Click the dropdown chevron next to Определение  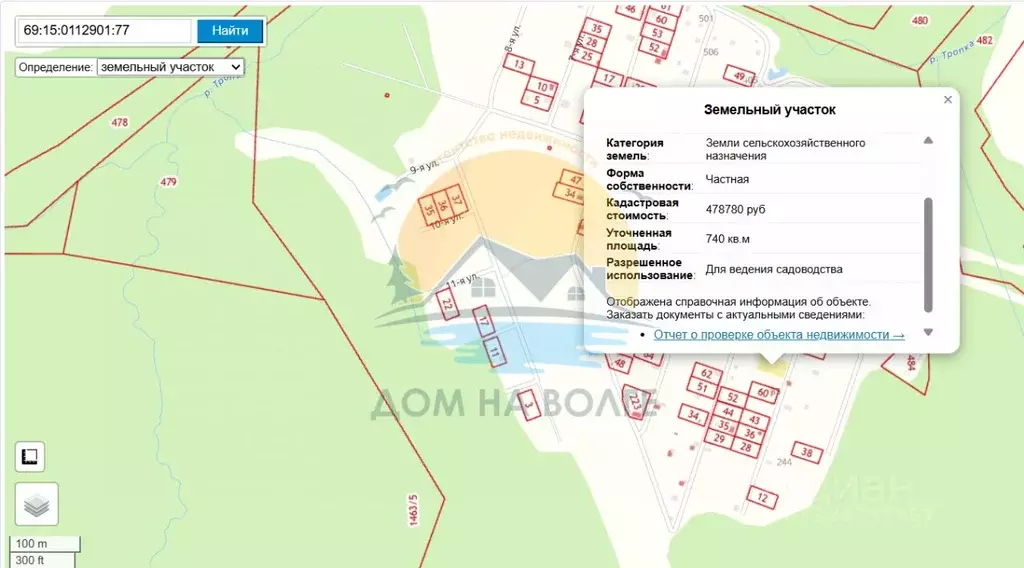236,67
